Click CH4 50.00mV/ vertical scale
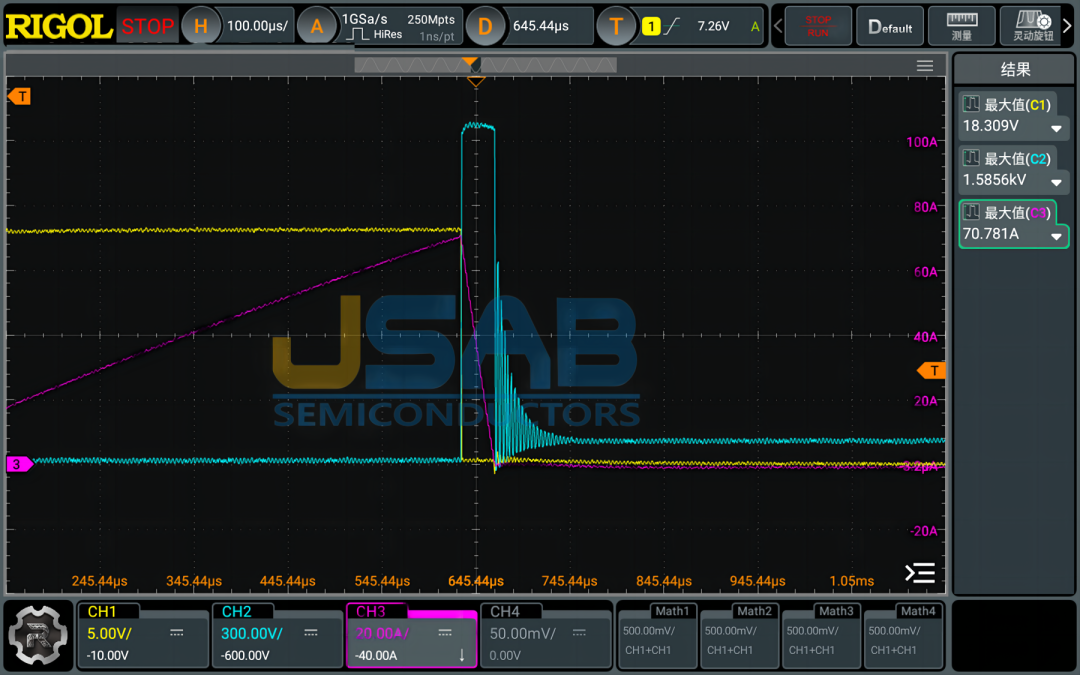 click(522, 633)
